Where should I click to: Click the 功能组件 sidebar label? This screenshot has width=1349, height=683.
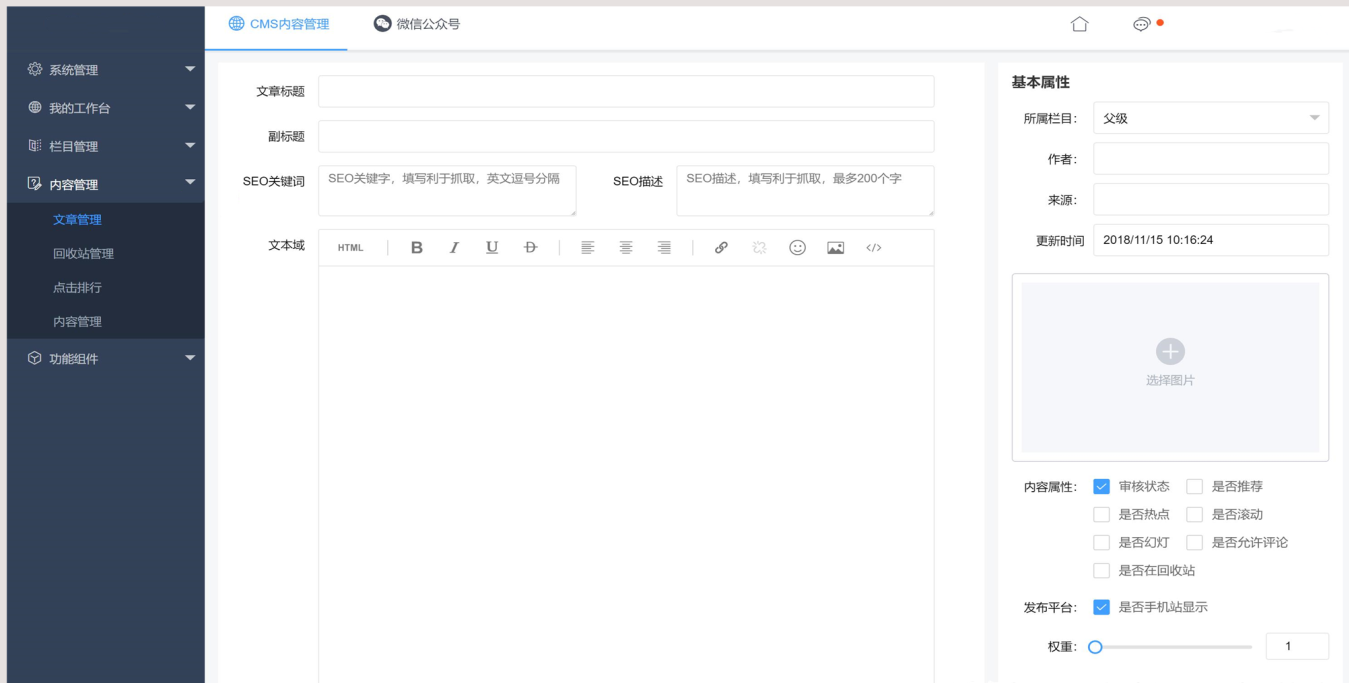tap(74, 358)
